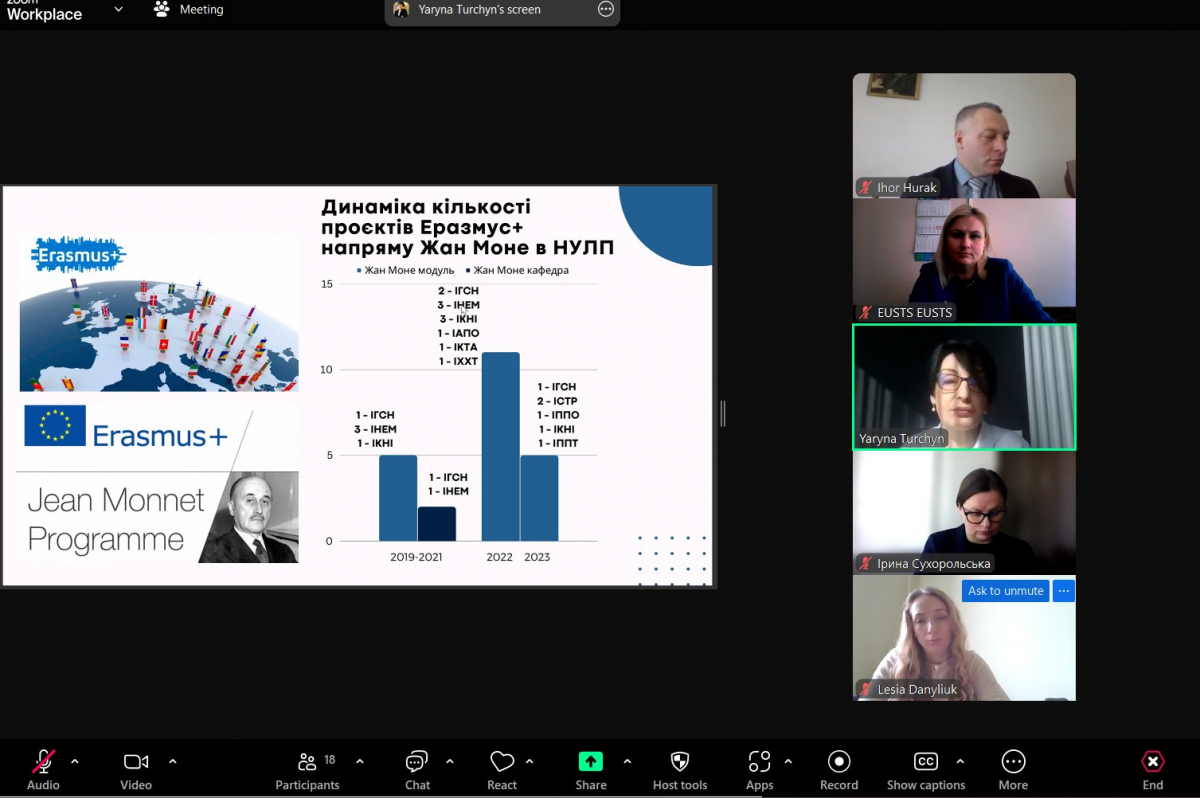Open the Participants panel
Screen dimensions: 1200x798
pos(307,762)
